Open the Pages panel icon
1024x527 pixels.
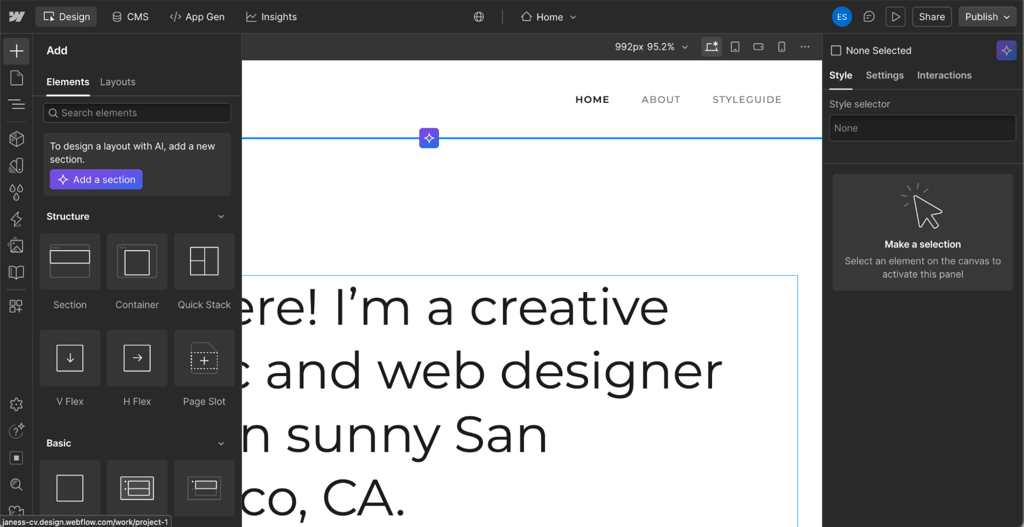pyautogui.click(x=16, y=78)
